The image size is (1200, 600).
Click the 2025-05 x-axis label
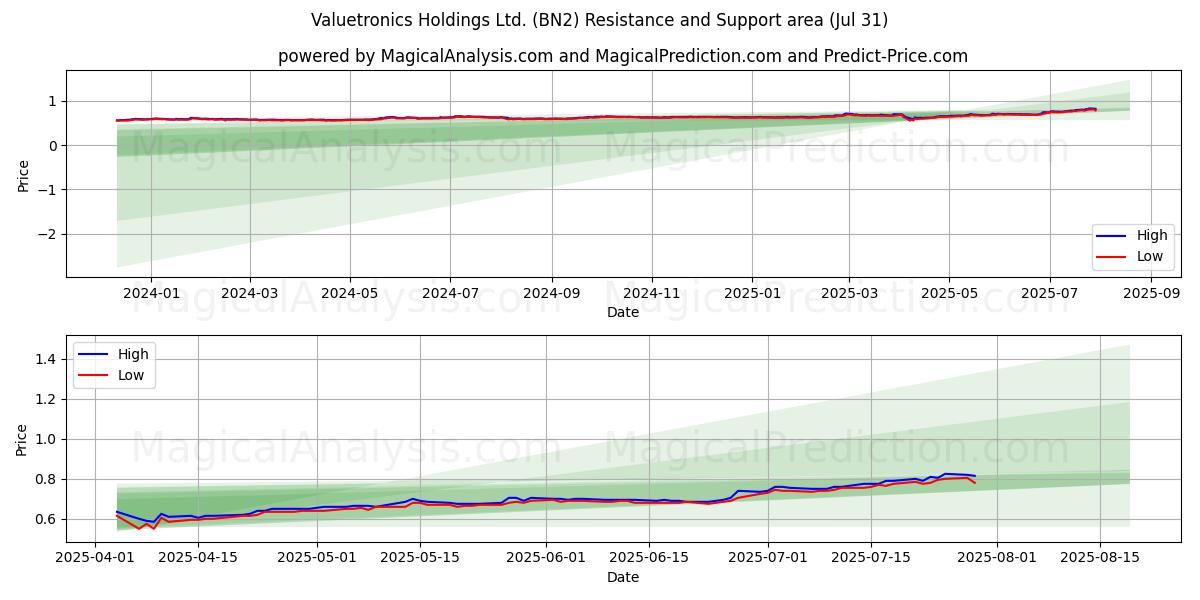tap(949, 294)
